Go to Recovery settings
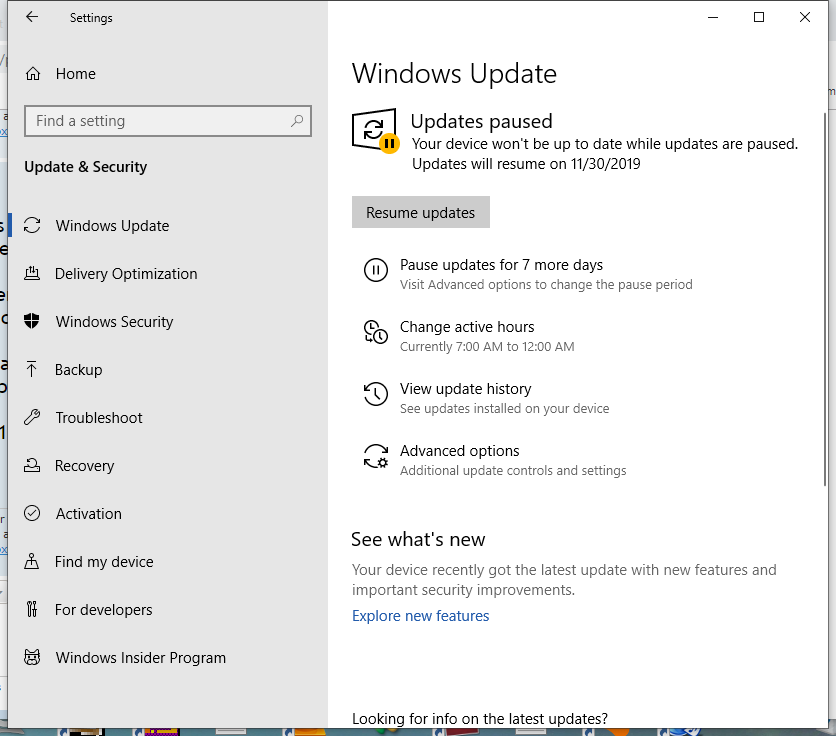The height and width of the screenshot is (736, 836). tap(85, 466)
